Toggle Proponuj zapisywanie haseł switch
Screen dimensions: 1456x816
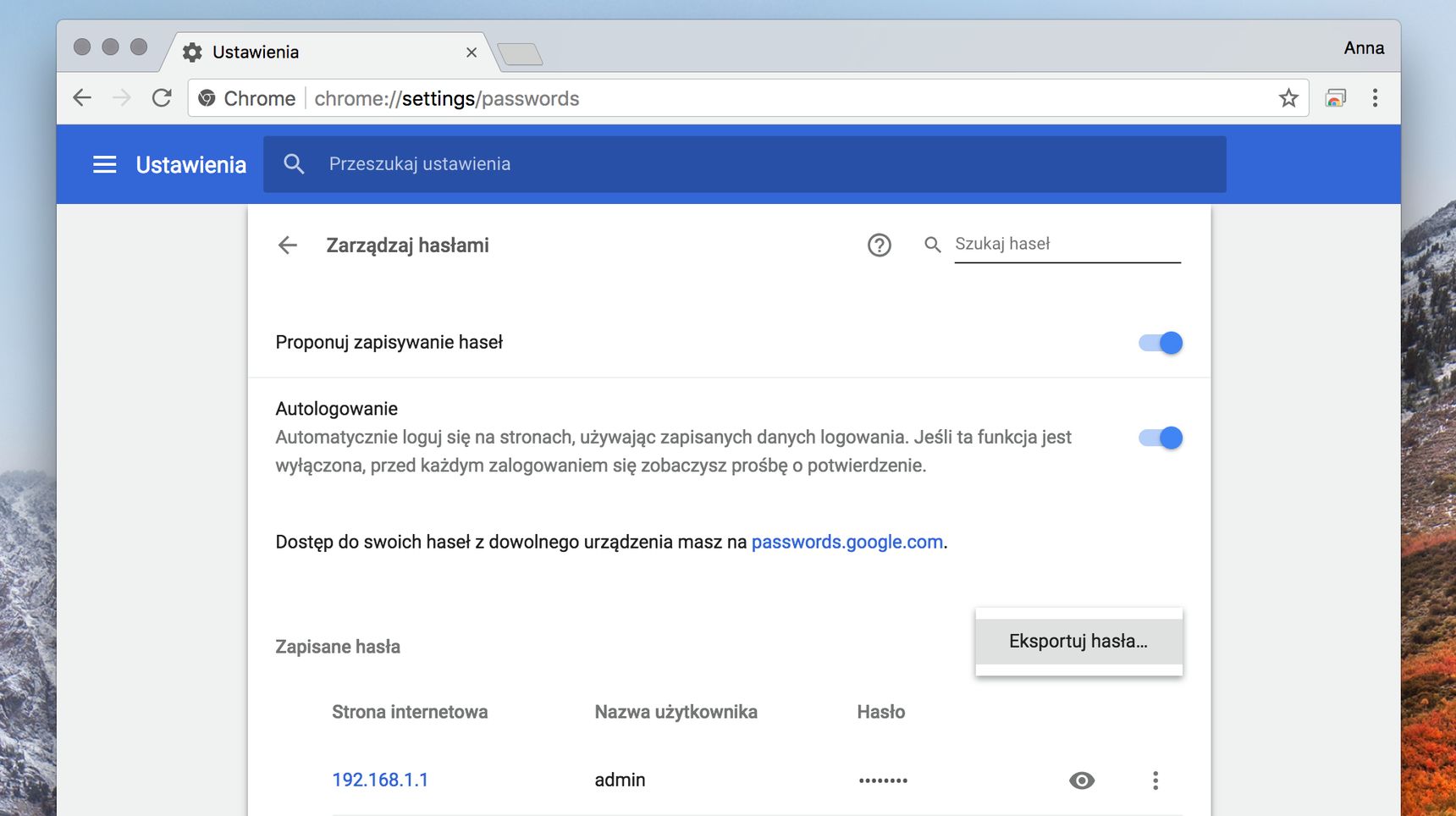[1161, 343]
